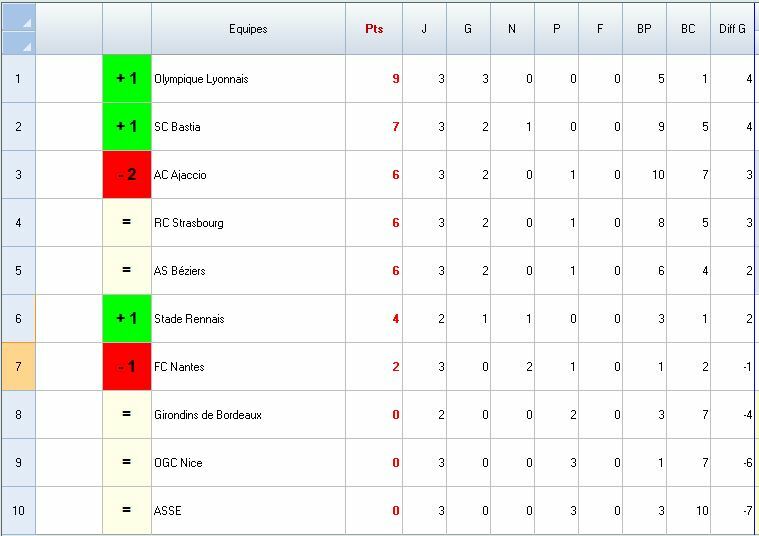Image resolution: width=759 pixels, height=536 pixels.
Task: Click the Equipes column header
Action: tap(248, 29)
